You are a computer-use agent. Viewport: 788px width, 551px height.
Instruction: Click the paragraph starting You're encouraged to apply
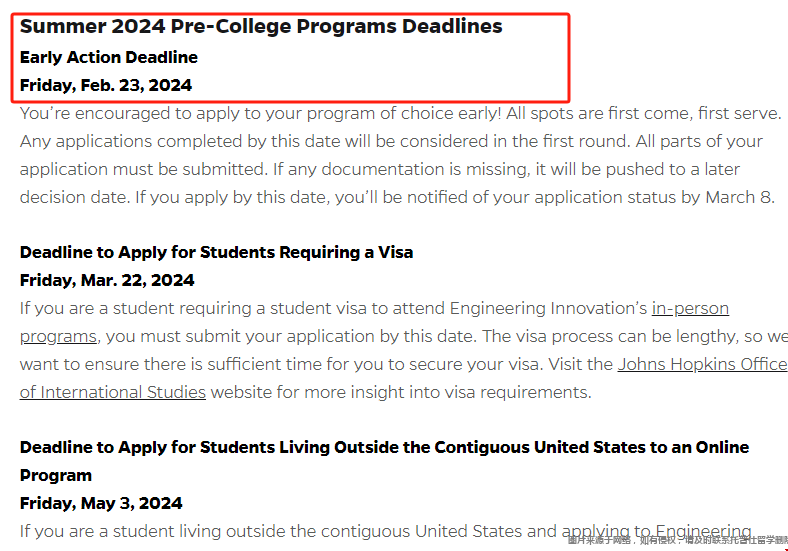click(x=401, y=155)
